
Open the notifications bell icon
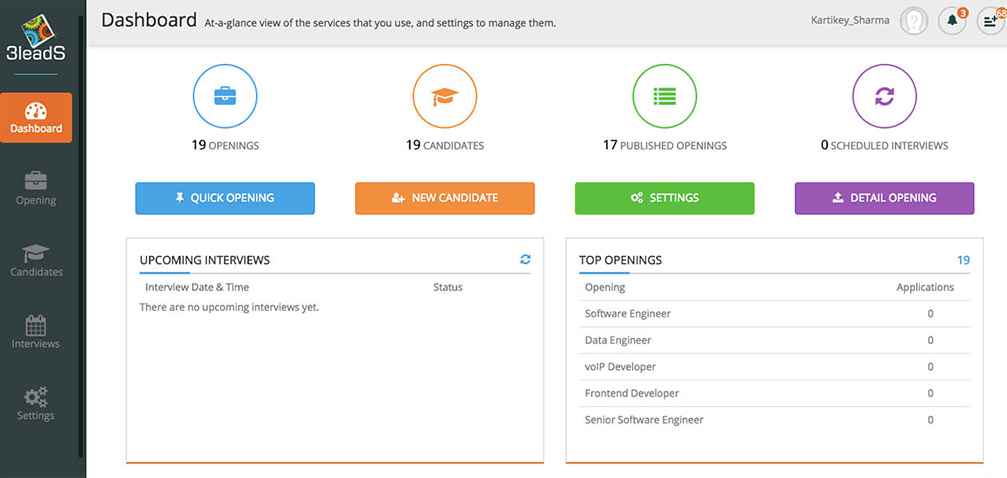click(951, 22)
